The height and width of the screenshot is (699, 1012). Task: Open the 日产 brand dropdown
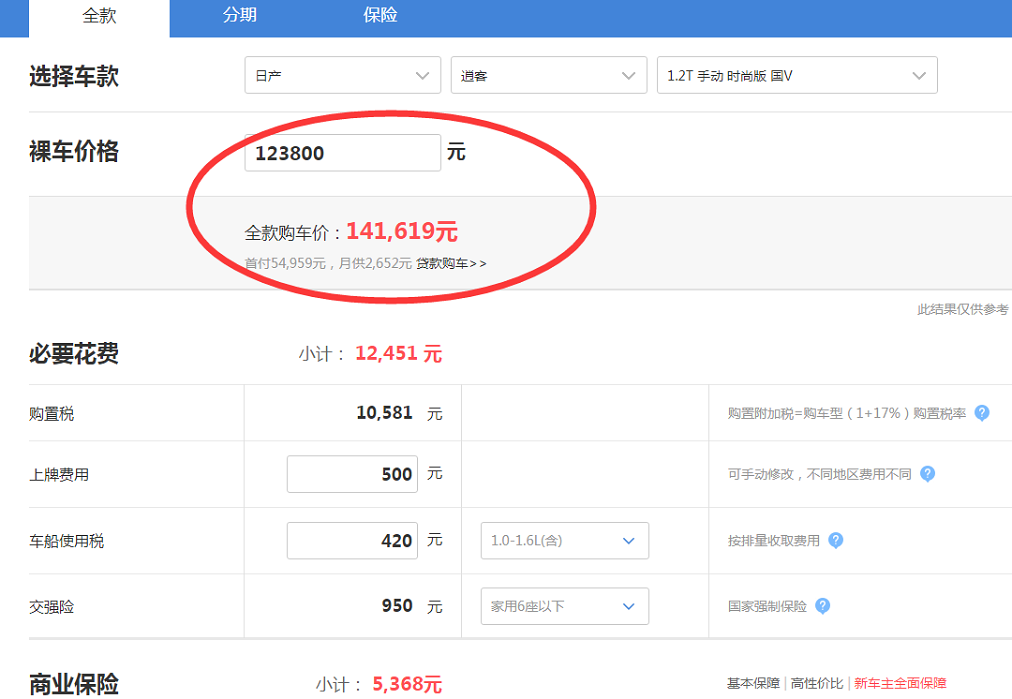343,76
